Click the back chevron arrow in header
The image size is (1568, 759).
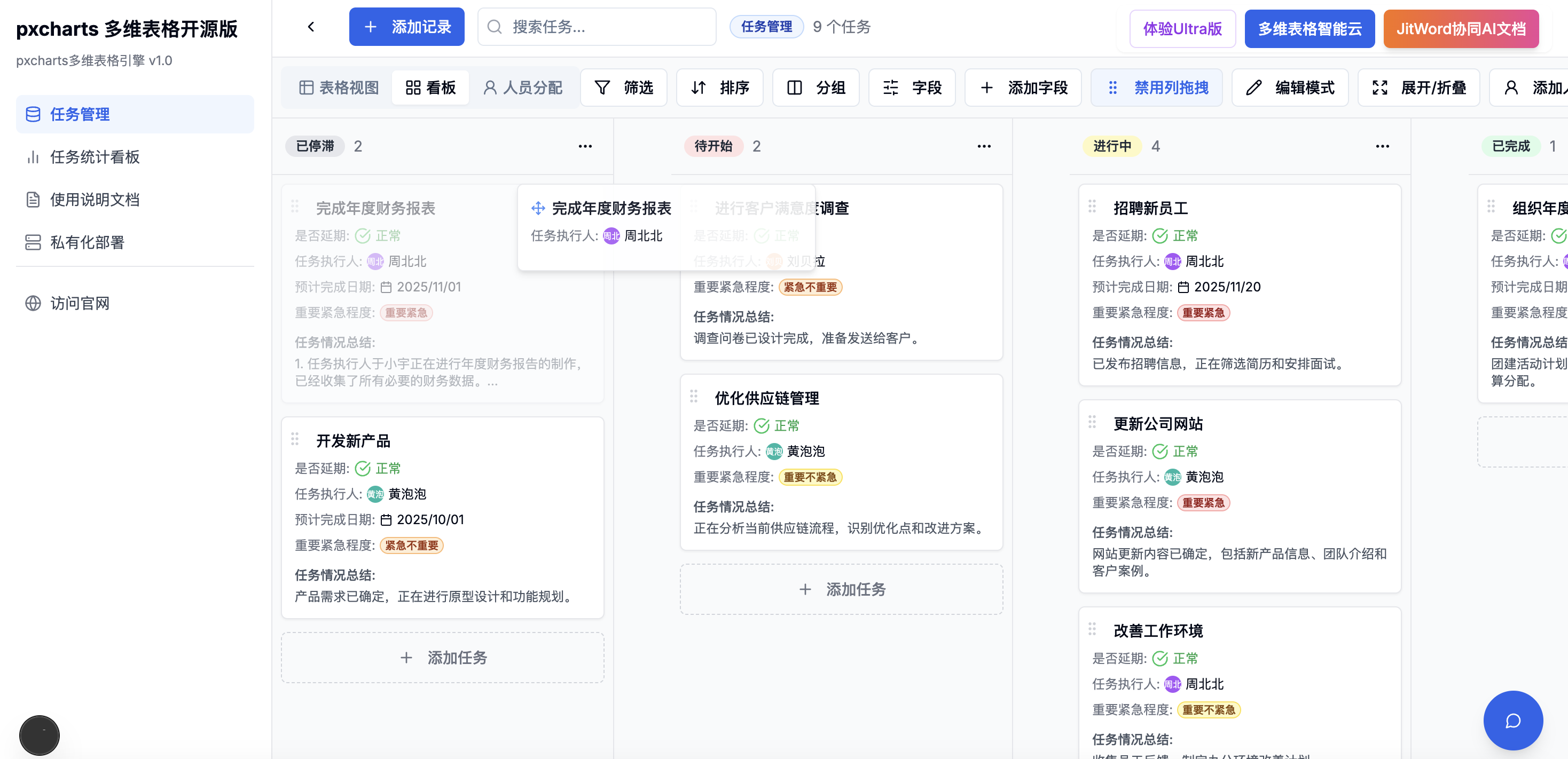[x=311, y=27]
